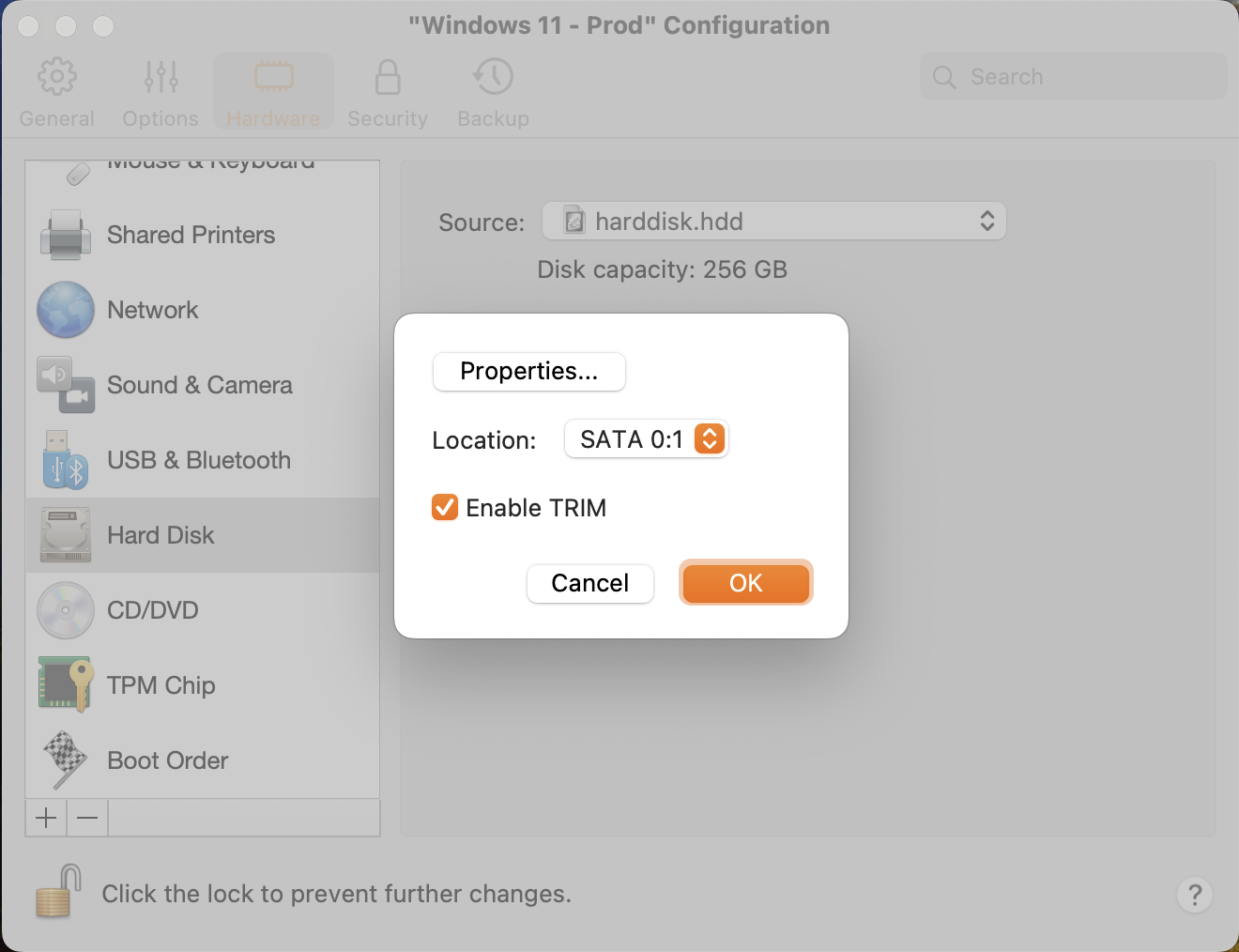Select the Network globe icon
This screenshot has width=1239, height=952.
[x=65, y=310]
